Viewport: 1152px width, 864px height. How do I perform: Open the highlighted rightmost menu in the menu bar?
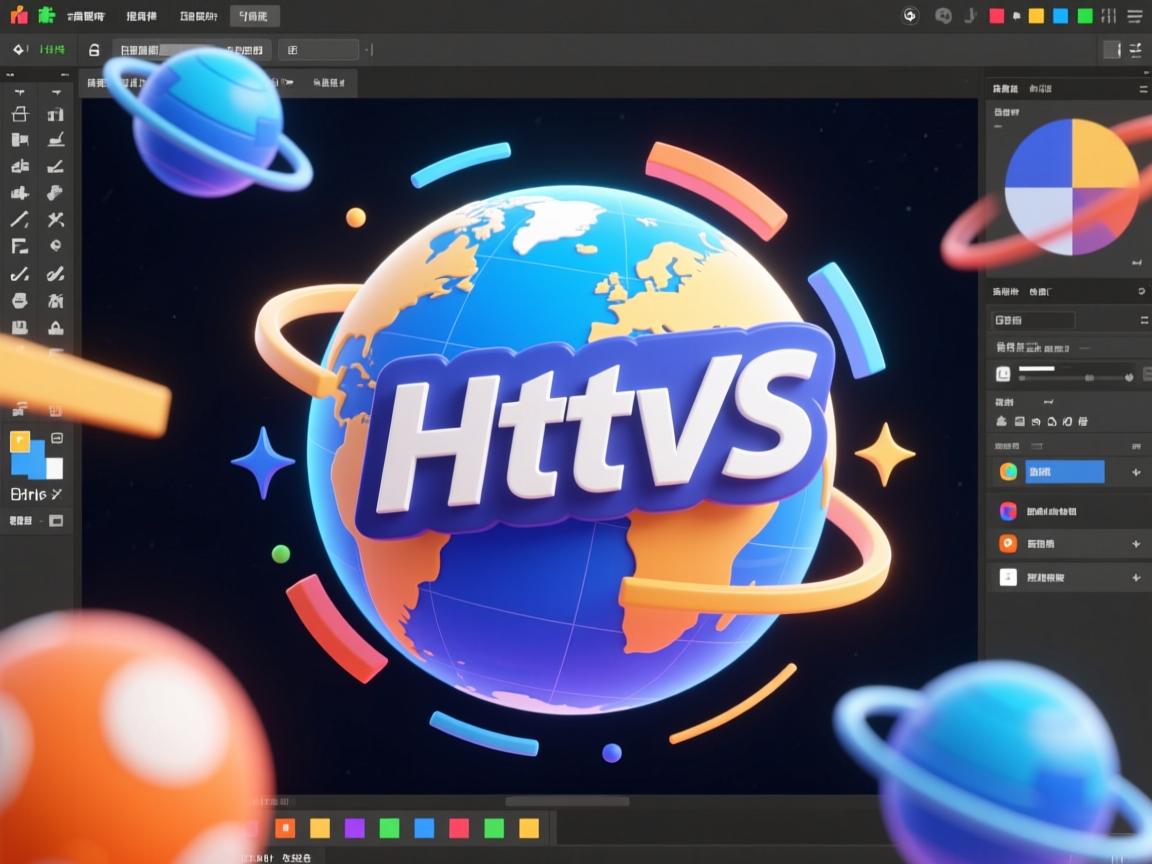point(255,15)
